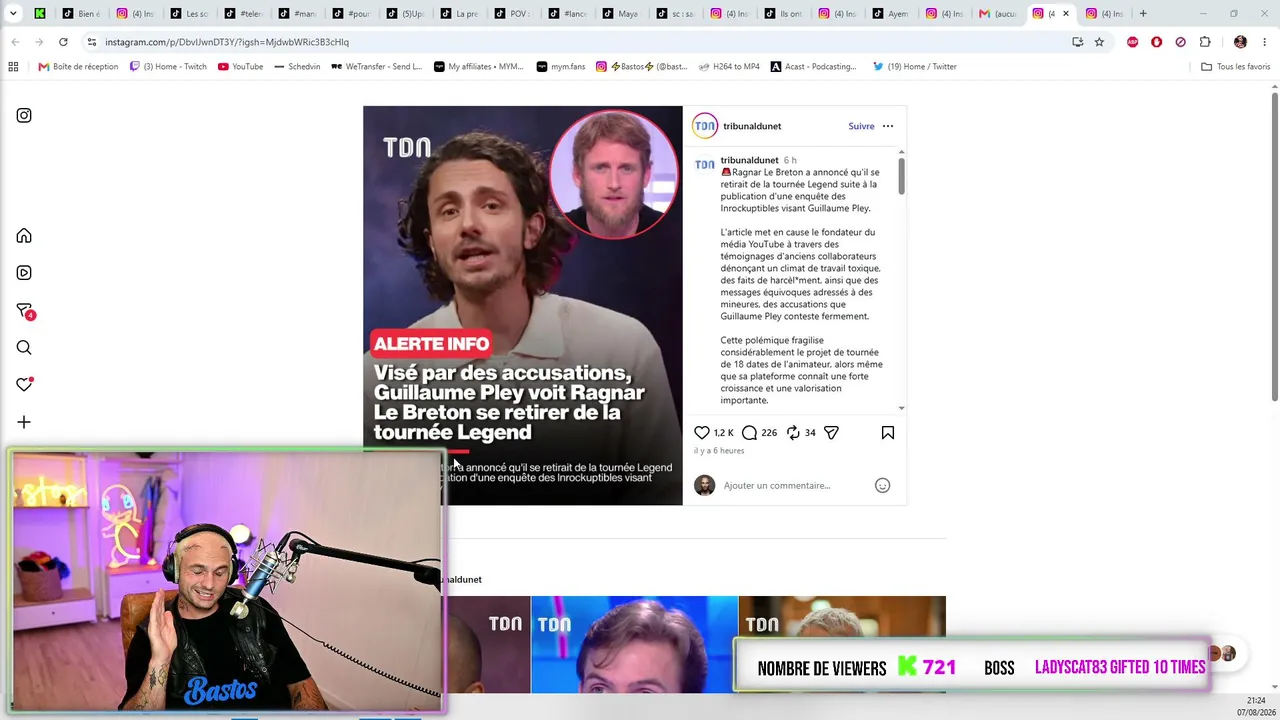Open the Home - Twitch bookmark

(168, 67)
